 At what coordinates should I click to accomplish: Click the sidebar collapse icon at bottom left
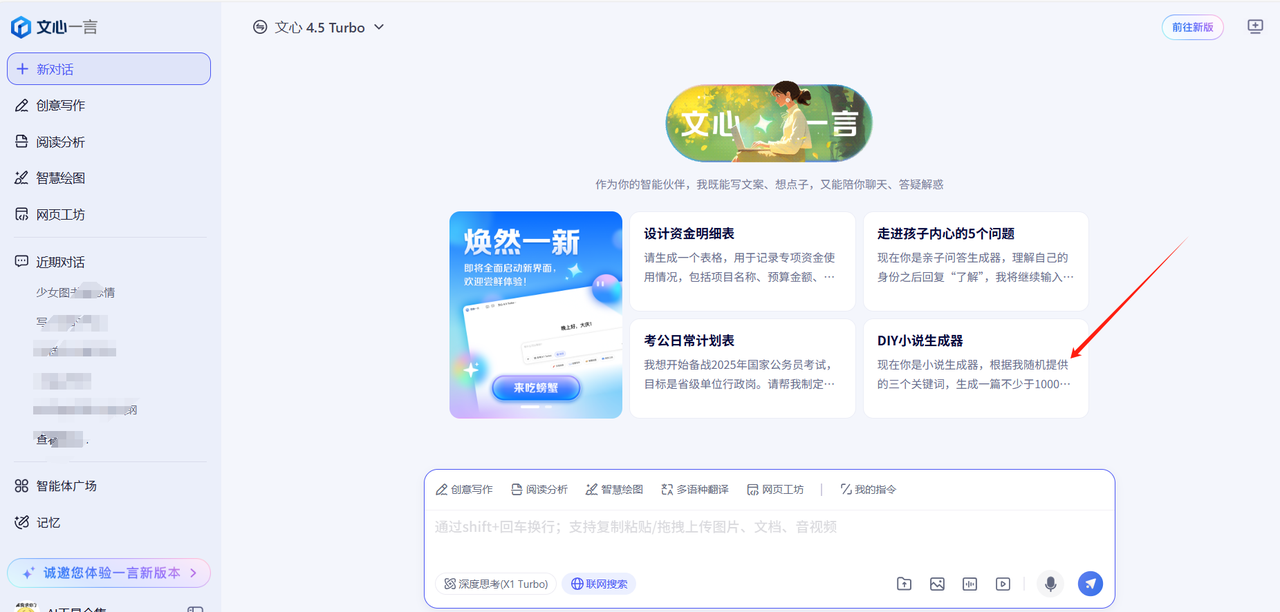(x=196, y=609)
